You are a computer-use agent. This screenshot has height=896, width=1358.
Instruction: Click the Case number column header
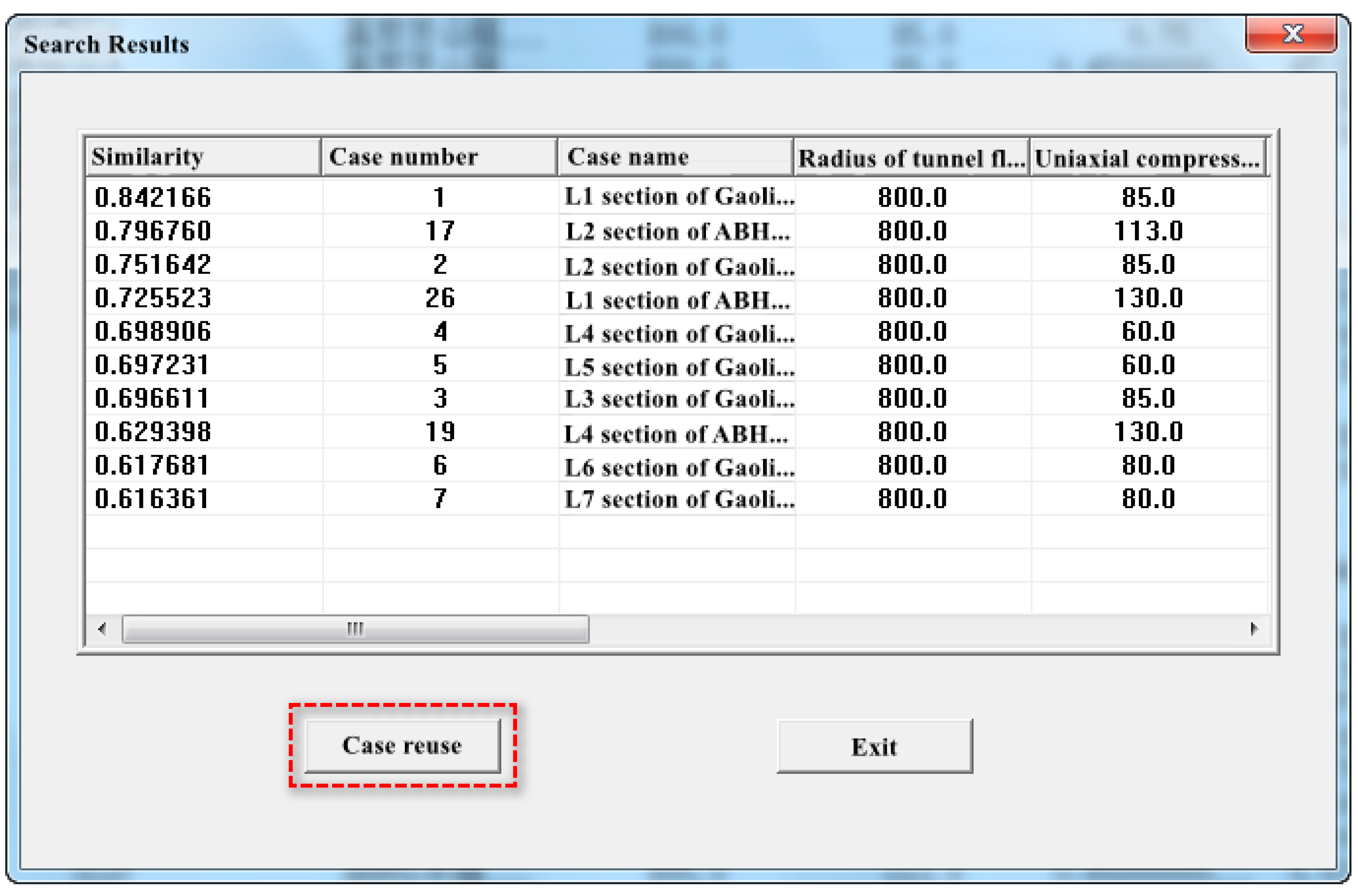[x=439, y=157]
